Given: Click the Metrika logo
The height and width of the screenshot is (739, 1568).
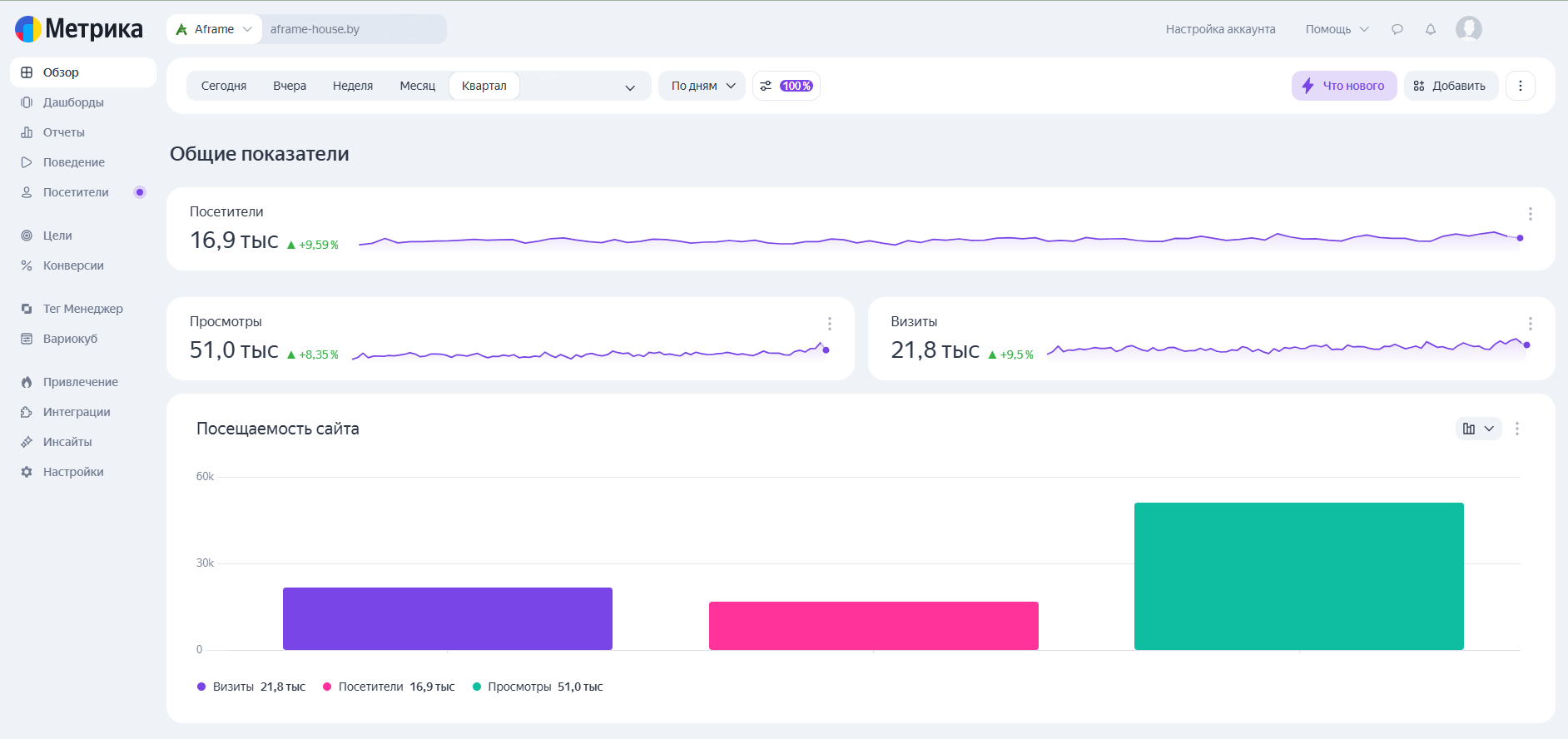Looking at the screenshot, I should tap(79, 29).
